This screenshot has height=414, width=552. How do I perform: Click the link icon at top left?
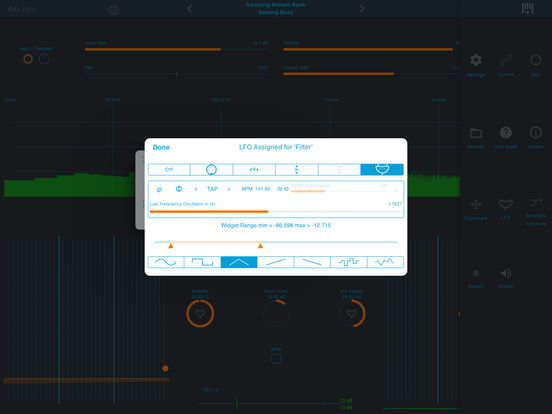(x=13, y=9)
